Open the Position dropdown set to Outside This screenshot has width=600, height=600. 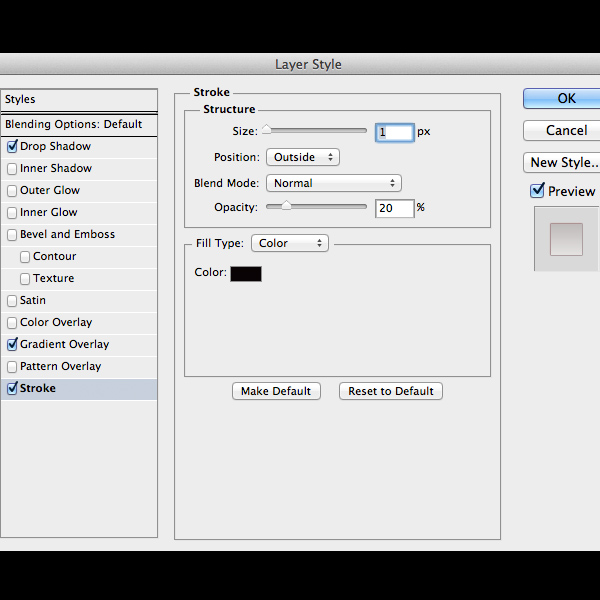tap(303, 157)
